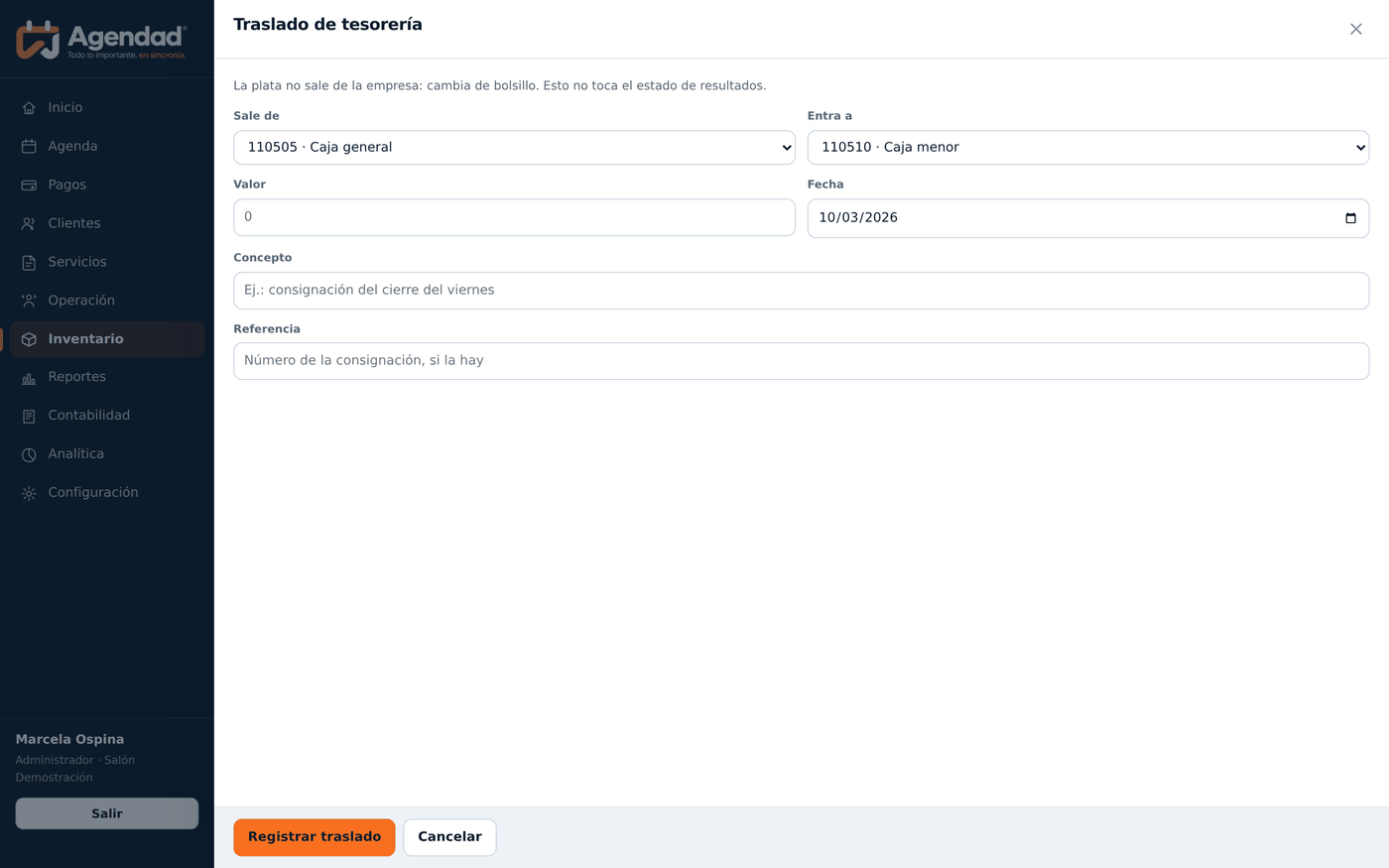
Task: Click the Registrar traslado button
Action: tap(315, 837)
